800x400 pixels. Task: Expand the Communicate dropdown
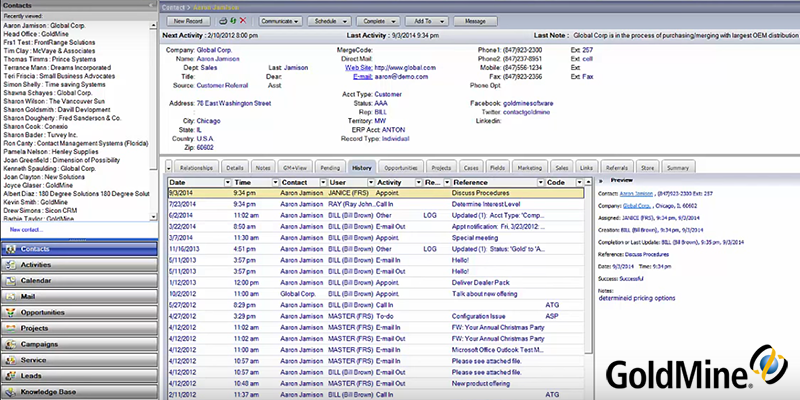281,20
